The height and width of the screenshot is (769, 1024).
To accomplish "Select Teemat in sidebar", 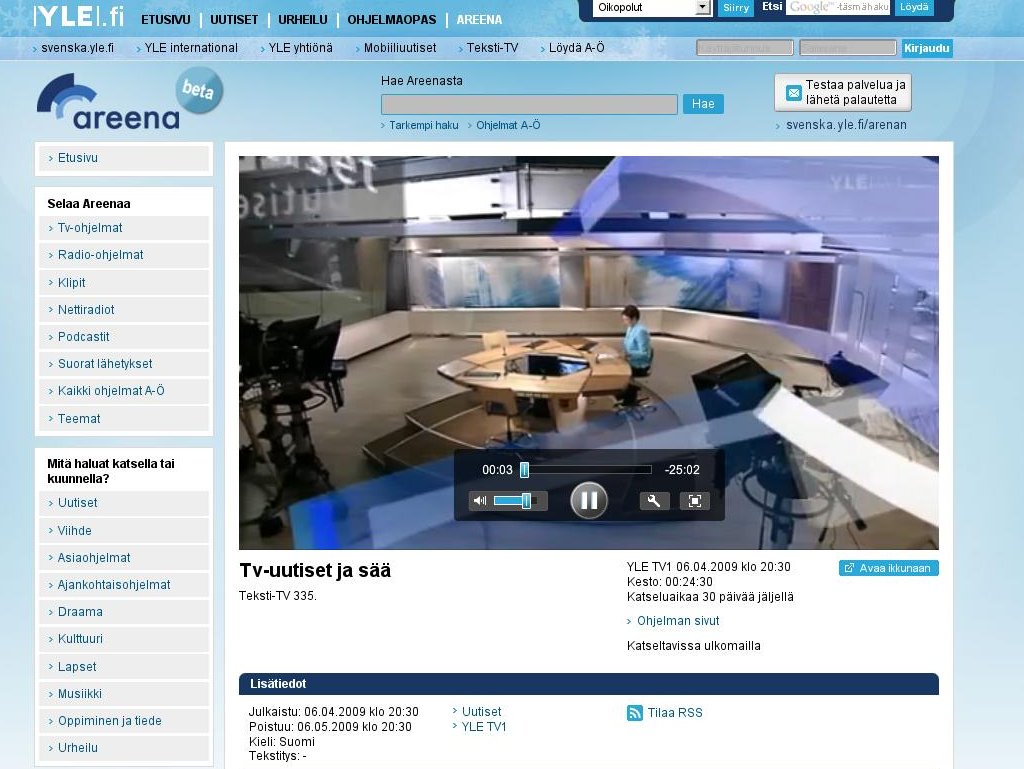I will (124, 418).
